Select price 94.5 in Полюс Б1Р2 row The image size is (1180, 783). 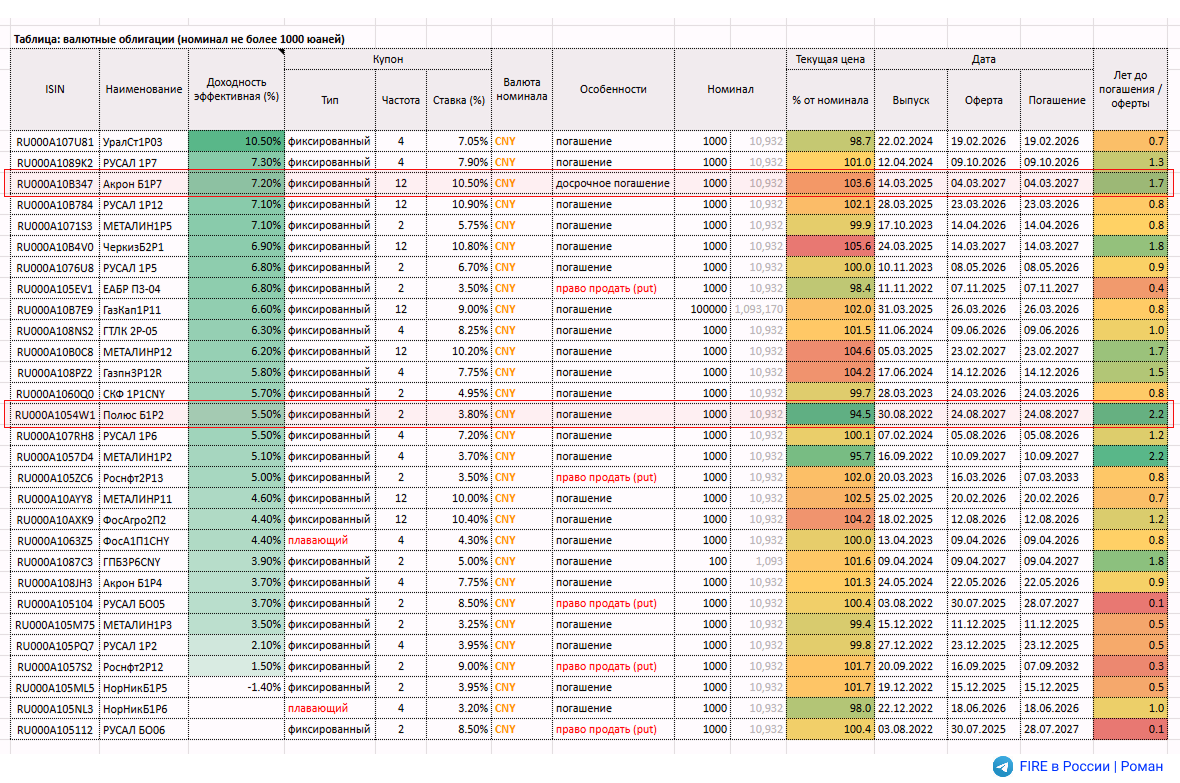pos(830,415)
